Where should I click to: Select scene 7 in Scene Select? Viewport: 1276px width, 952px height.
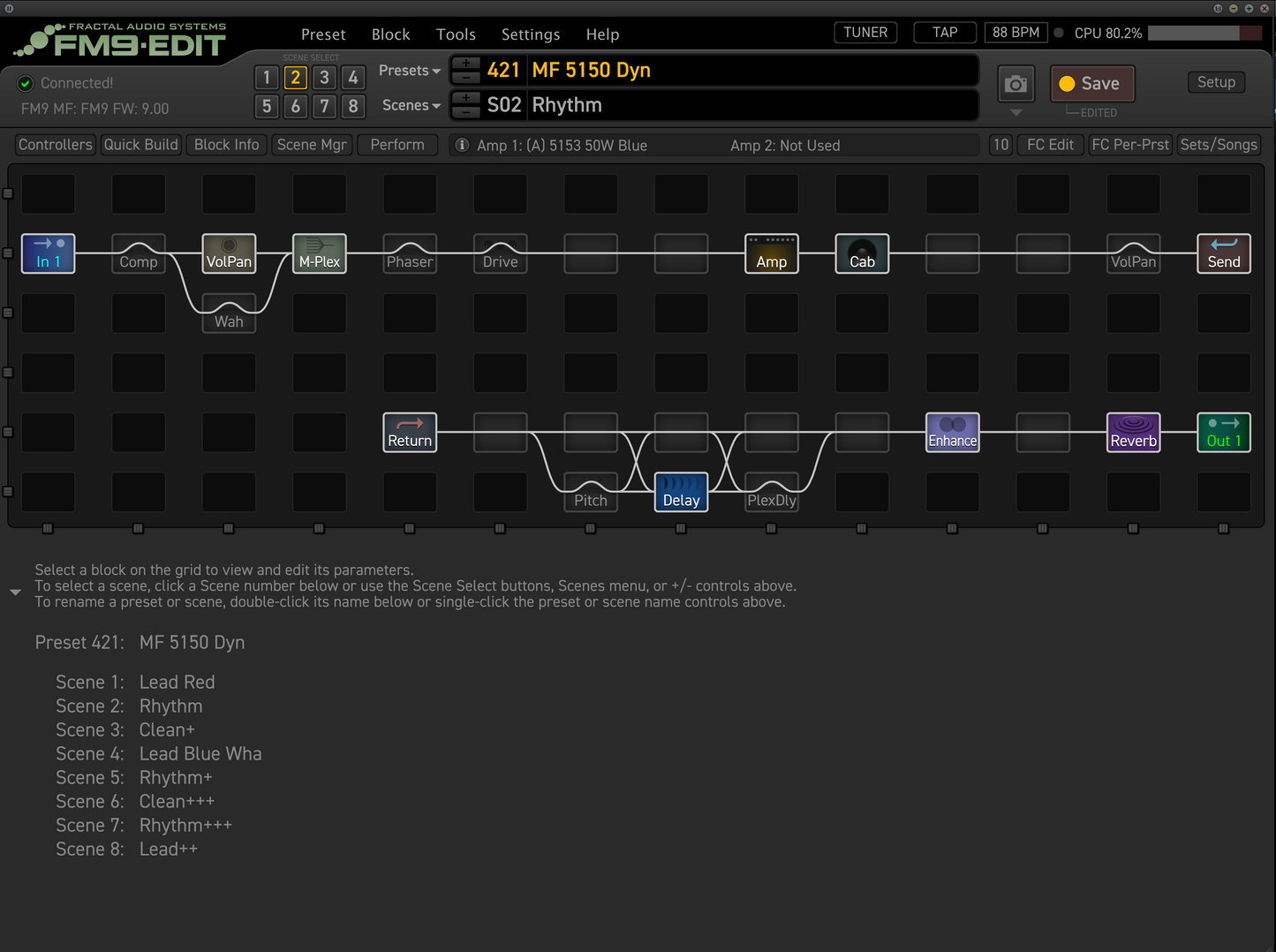[324, 107]
